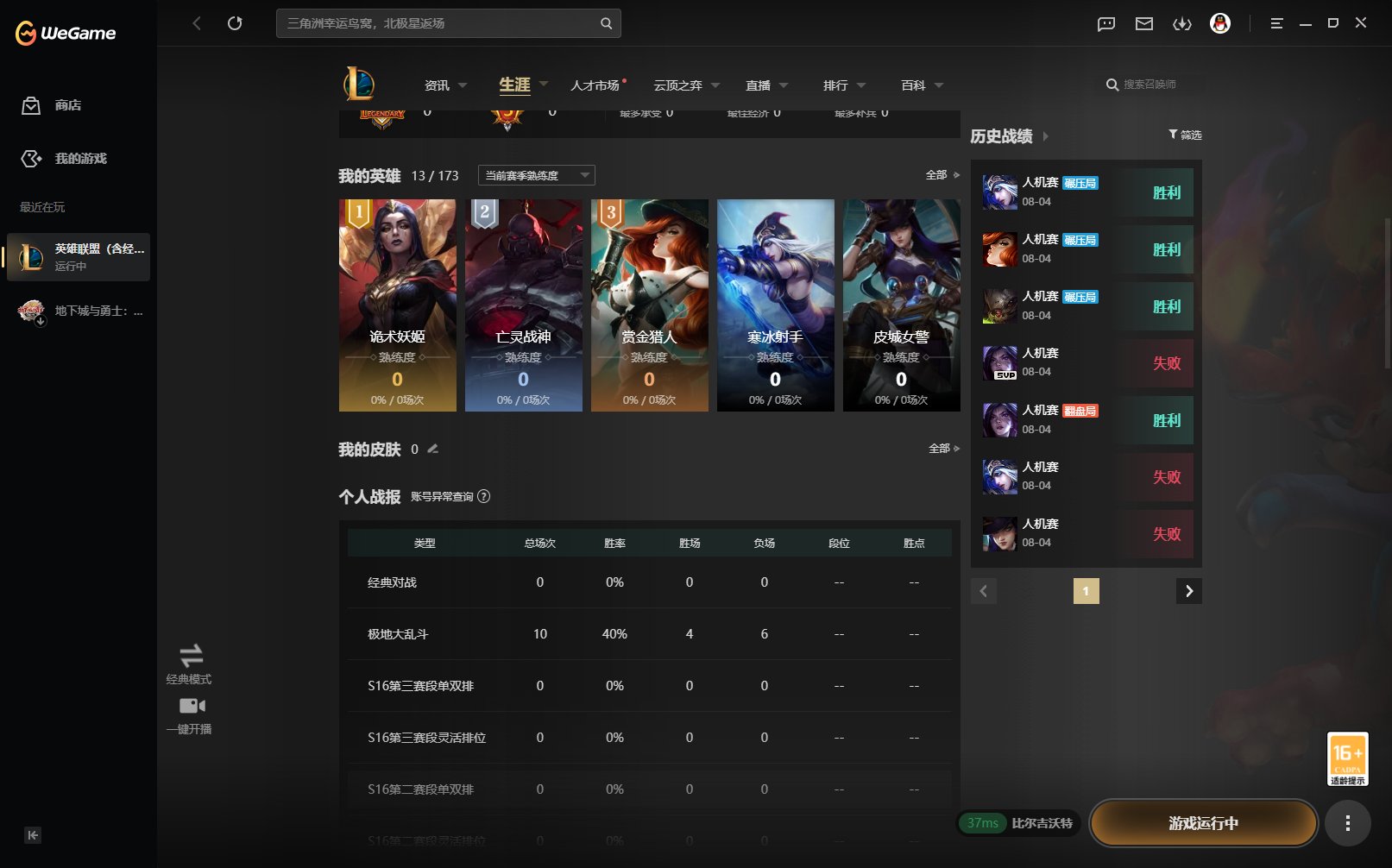Click the 16+ age rating badge
1392x868 pixels.
pos(1348,758)
